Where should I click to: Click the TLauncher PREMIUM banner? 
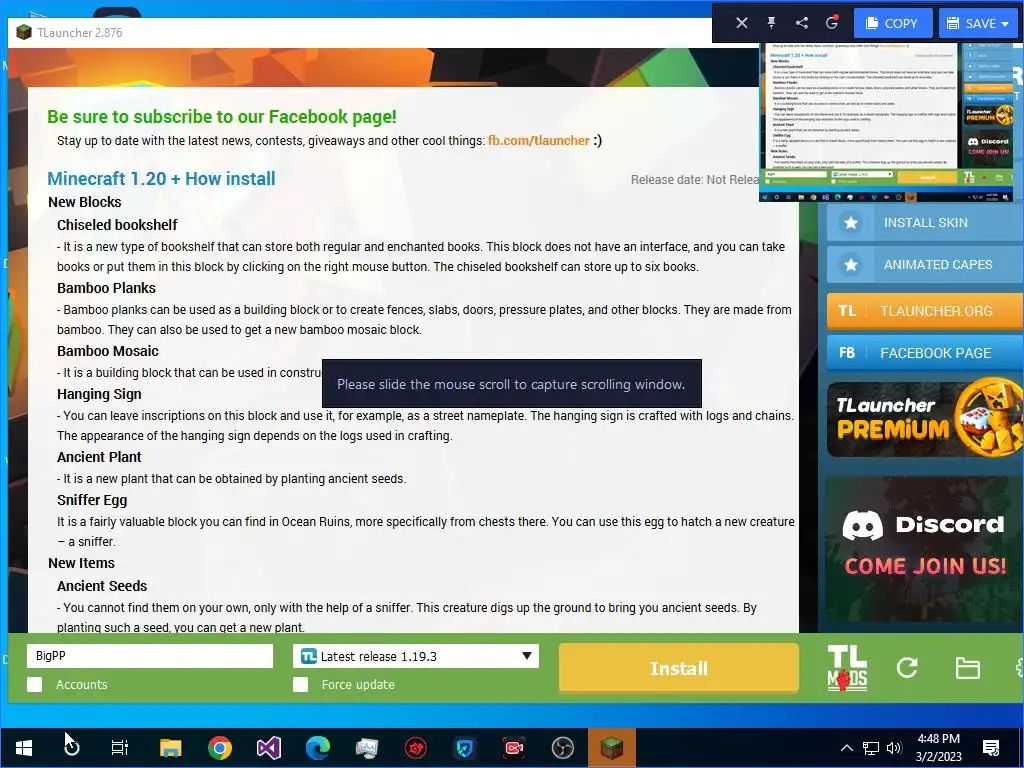click(x=925, y=419)
